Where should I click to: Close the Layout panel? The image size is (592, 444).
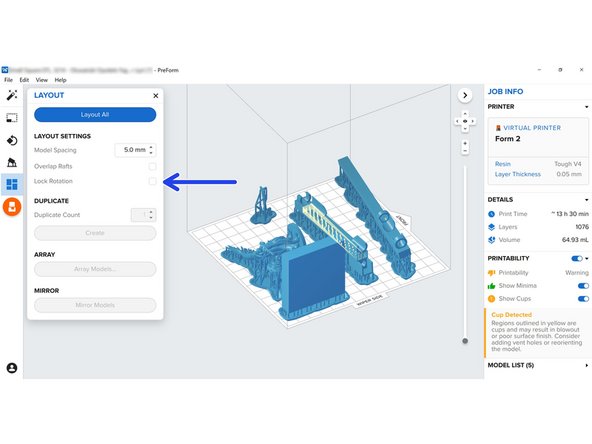click(x=156, y=96)
